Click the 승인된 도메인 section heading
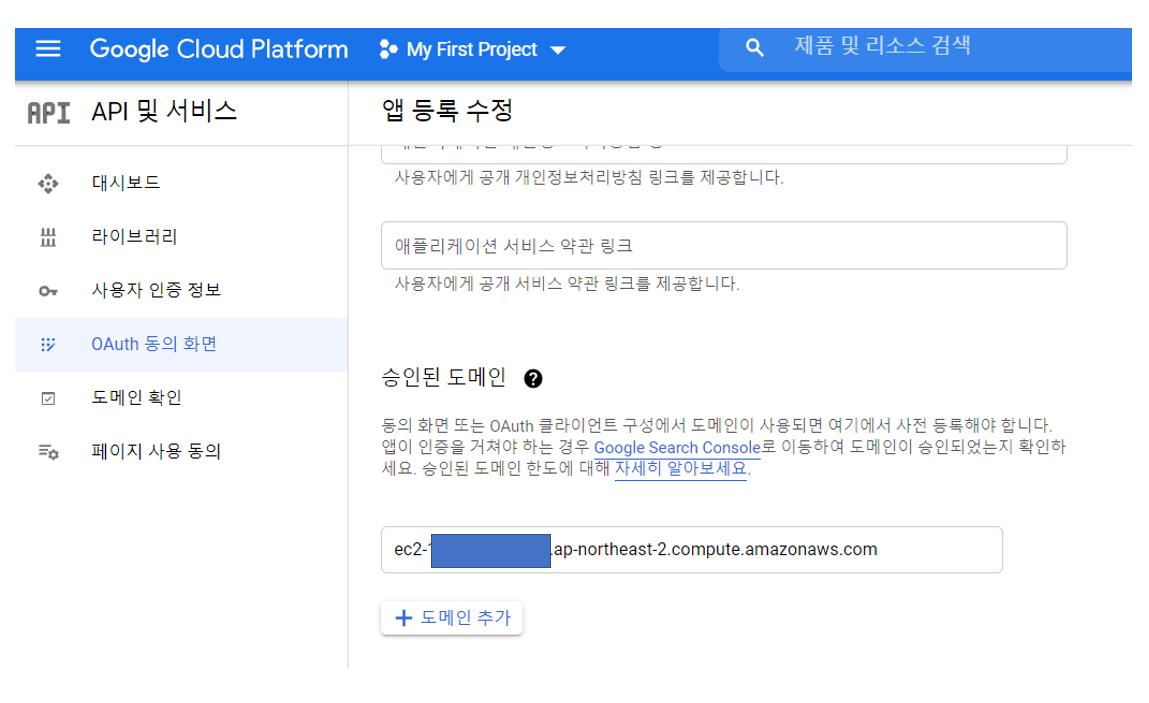Screen dimensions: 1149x703 pyautogui.click(x=443, y=378)
